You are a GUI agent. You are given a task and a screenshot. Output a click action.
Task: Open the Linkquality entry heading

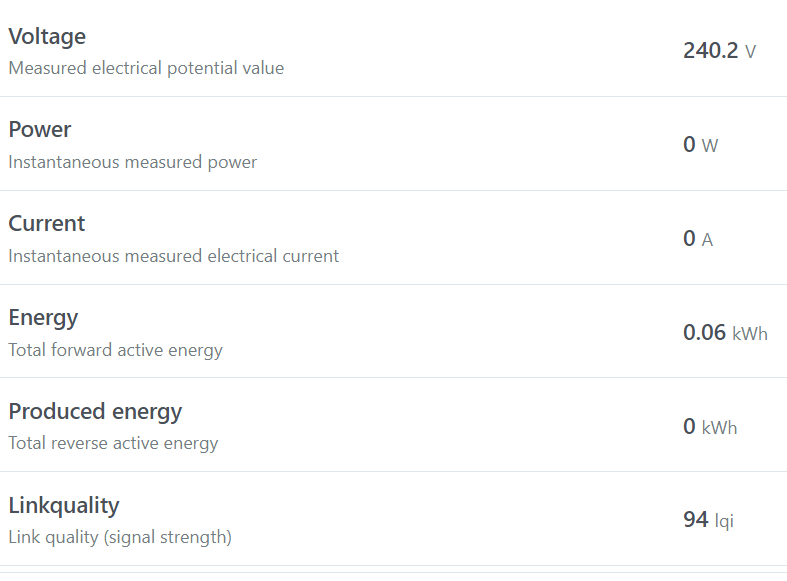[64, 506]
